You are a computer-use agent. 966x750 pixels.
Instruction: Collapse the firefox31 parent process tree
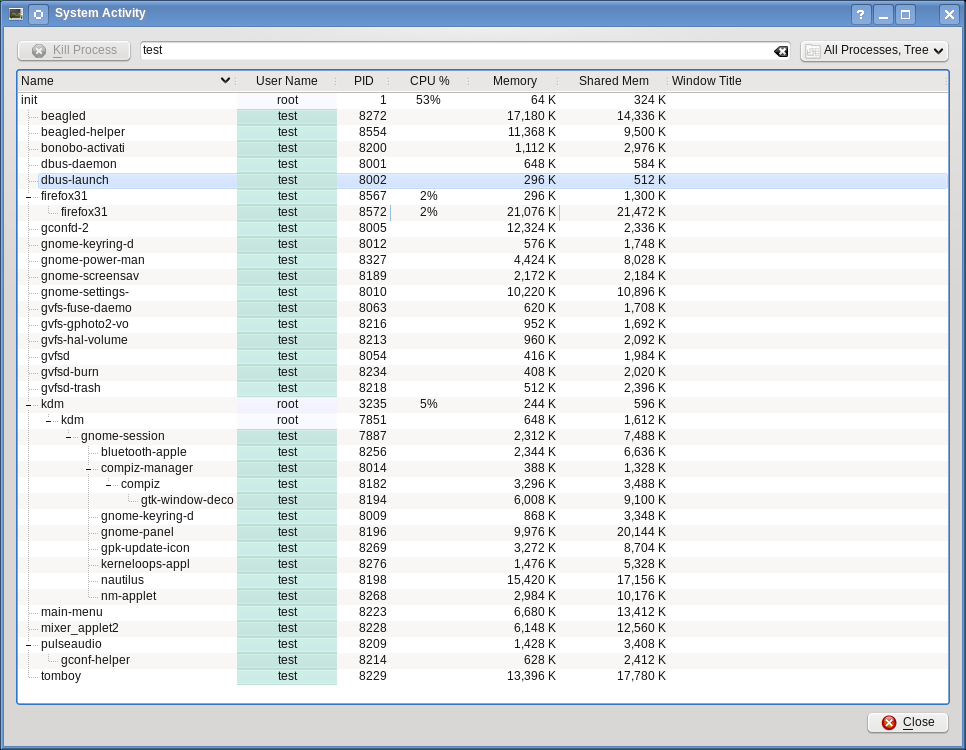pos(29,197)
